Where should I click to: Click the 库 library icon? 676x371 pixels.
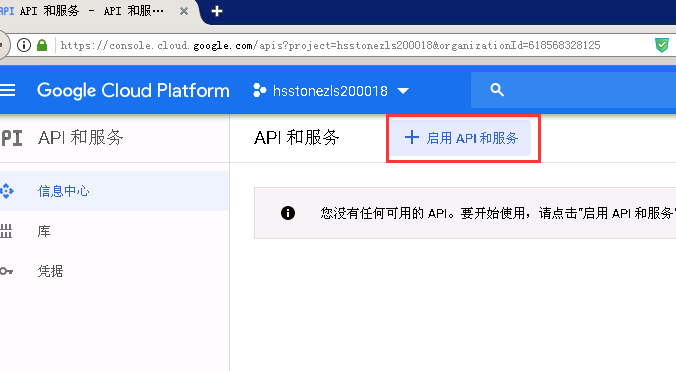pos(6,231)
